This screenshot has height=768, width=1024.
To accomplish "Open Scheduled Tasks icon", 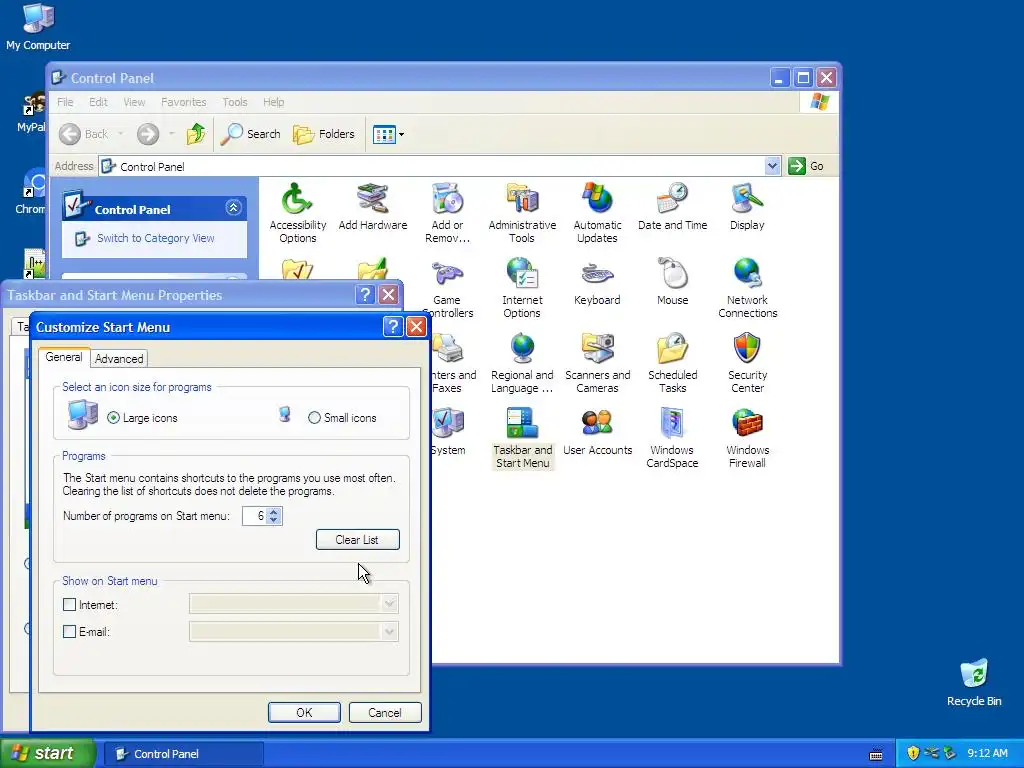I will [x=672, y=363].
